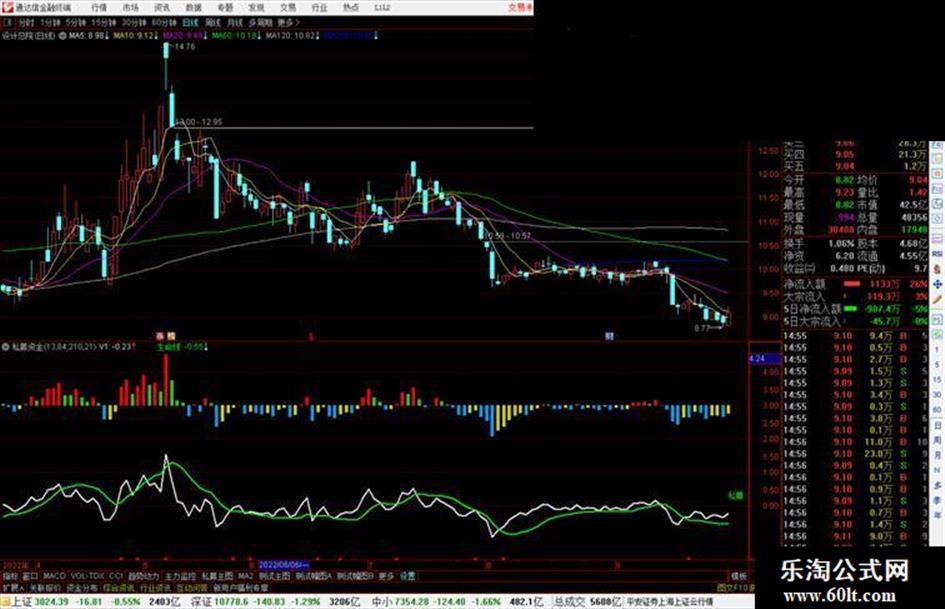Click the 私募资金 indicator settings icon
The width and height of the screenshot is (945, 609).
coord(5,347)
